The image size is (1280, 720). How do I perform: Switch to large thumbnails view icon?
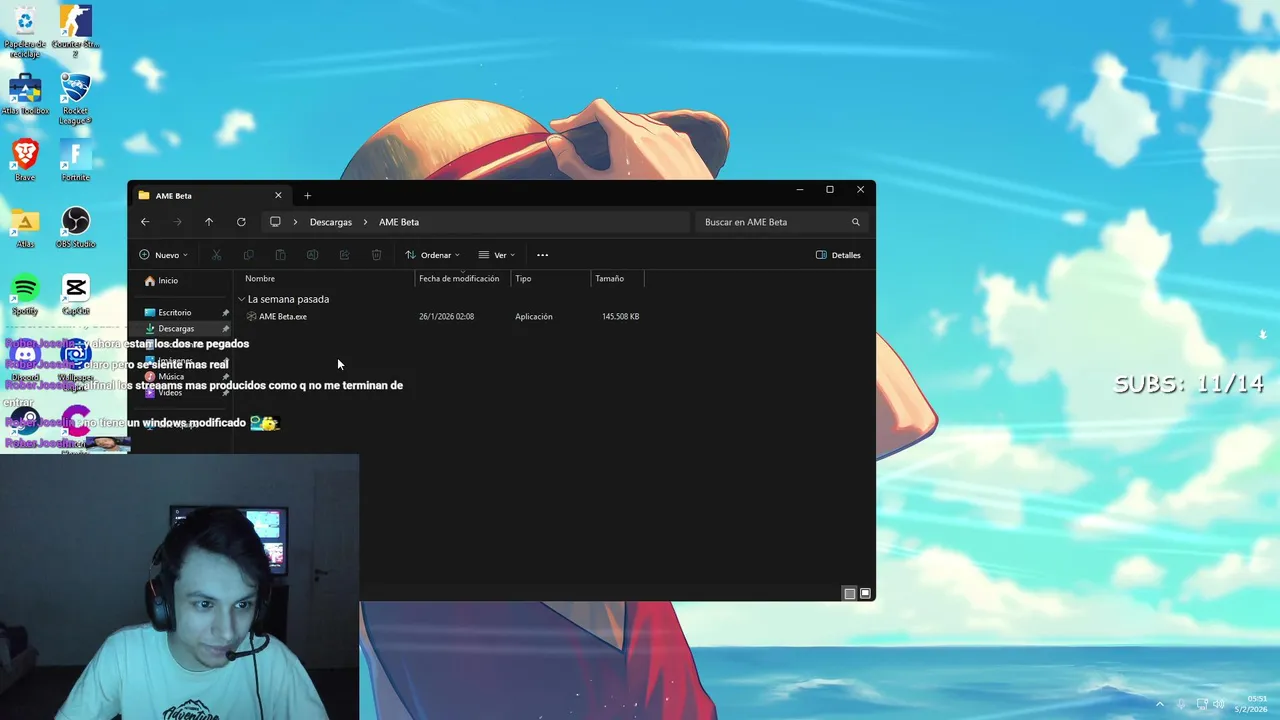click(866, 593)
